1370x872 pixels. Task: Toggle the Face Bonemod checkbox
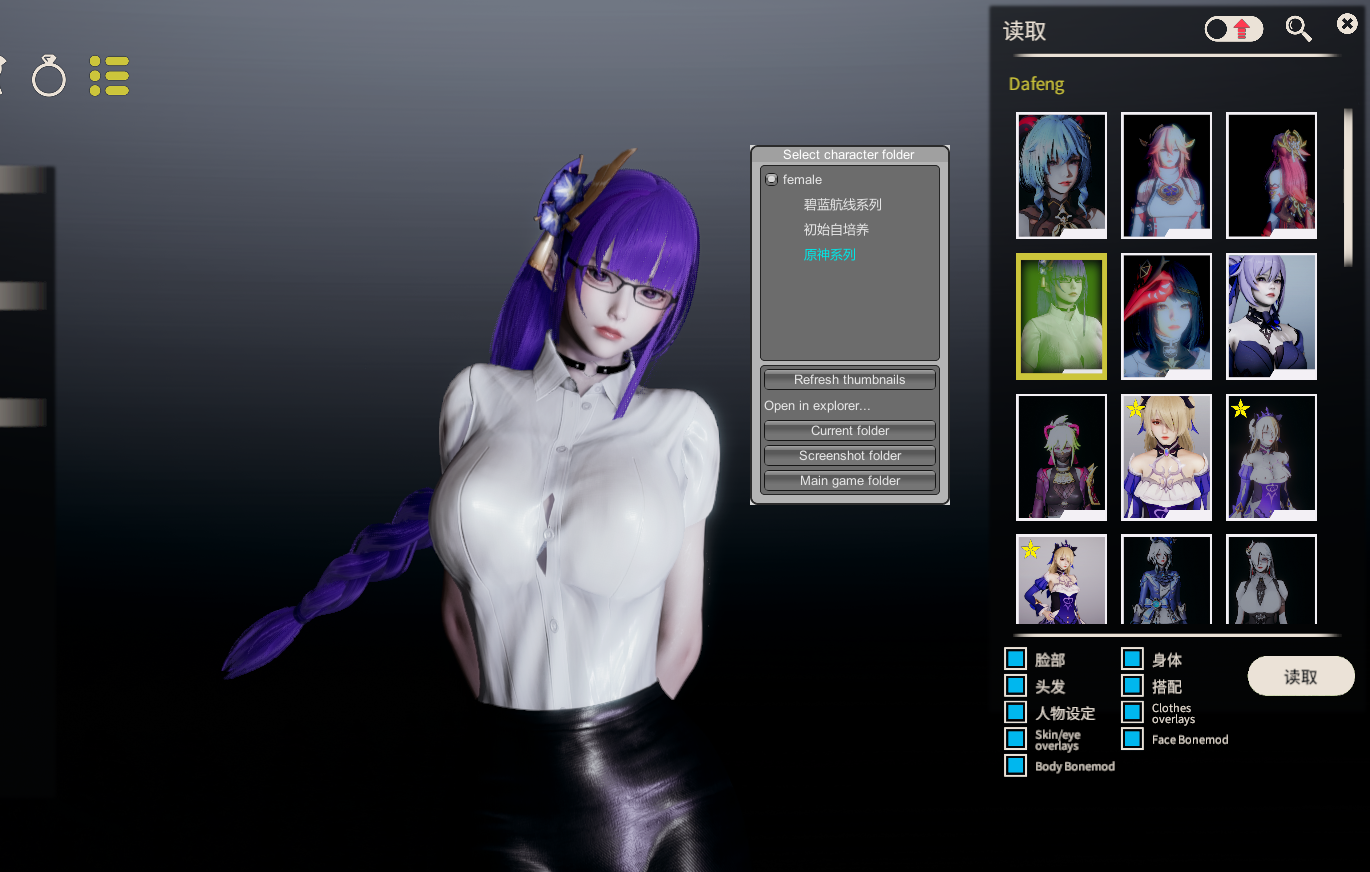1132,739
